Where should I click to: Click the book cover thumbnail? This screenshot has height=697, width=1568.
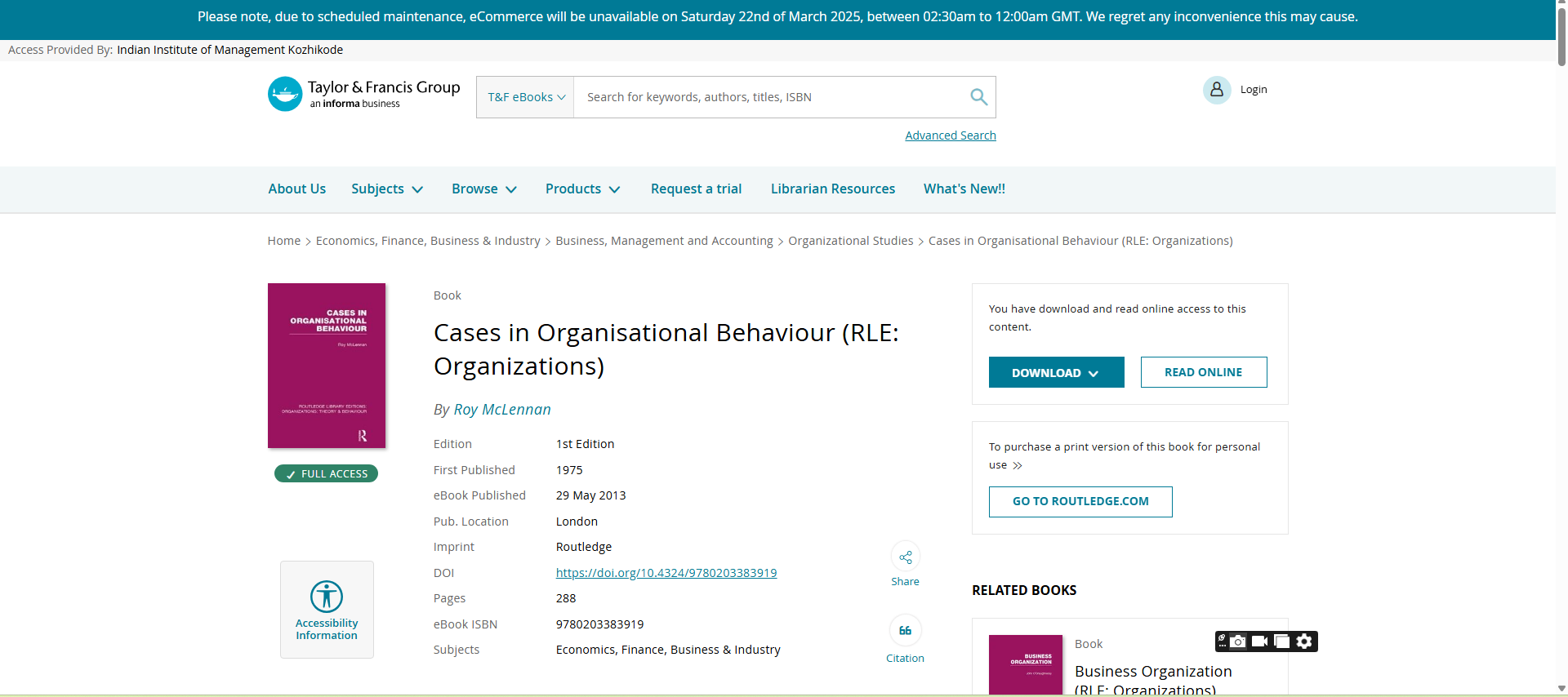point(327,366)
